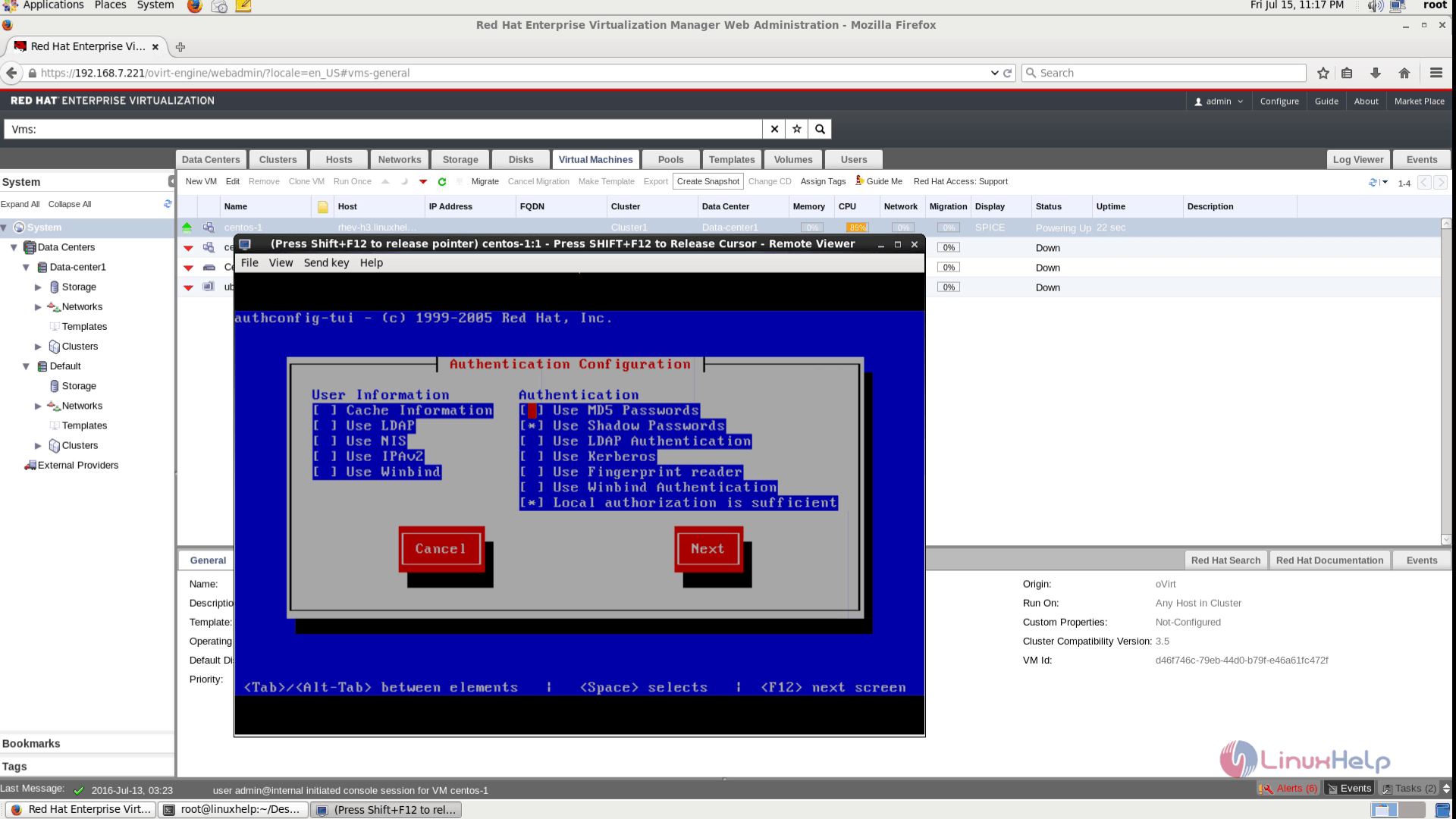
Task: Open Firefox bookmarks list icon
Action: pos(1348,73)
